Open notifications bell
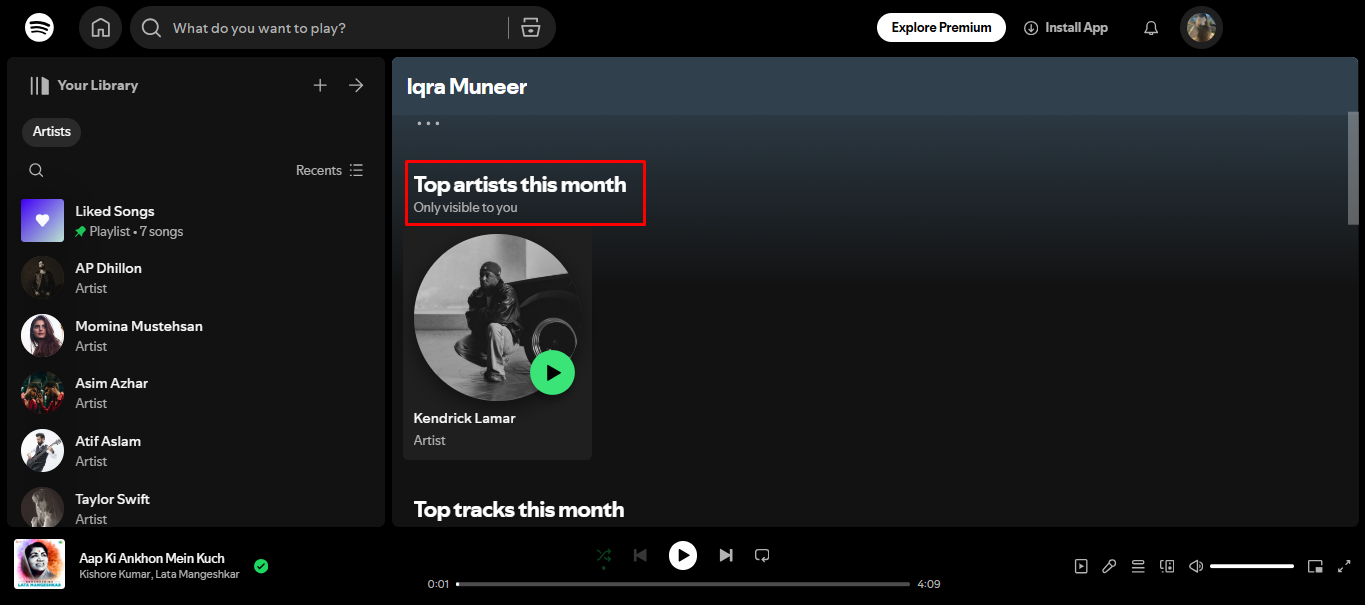1365x605 pixels. pyautogui.click(x=1150, y=27)
